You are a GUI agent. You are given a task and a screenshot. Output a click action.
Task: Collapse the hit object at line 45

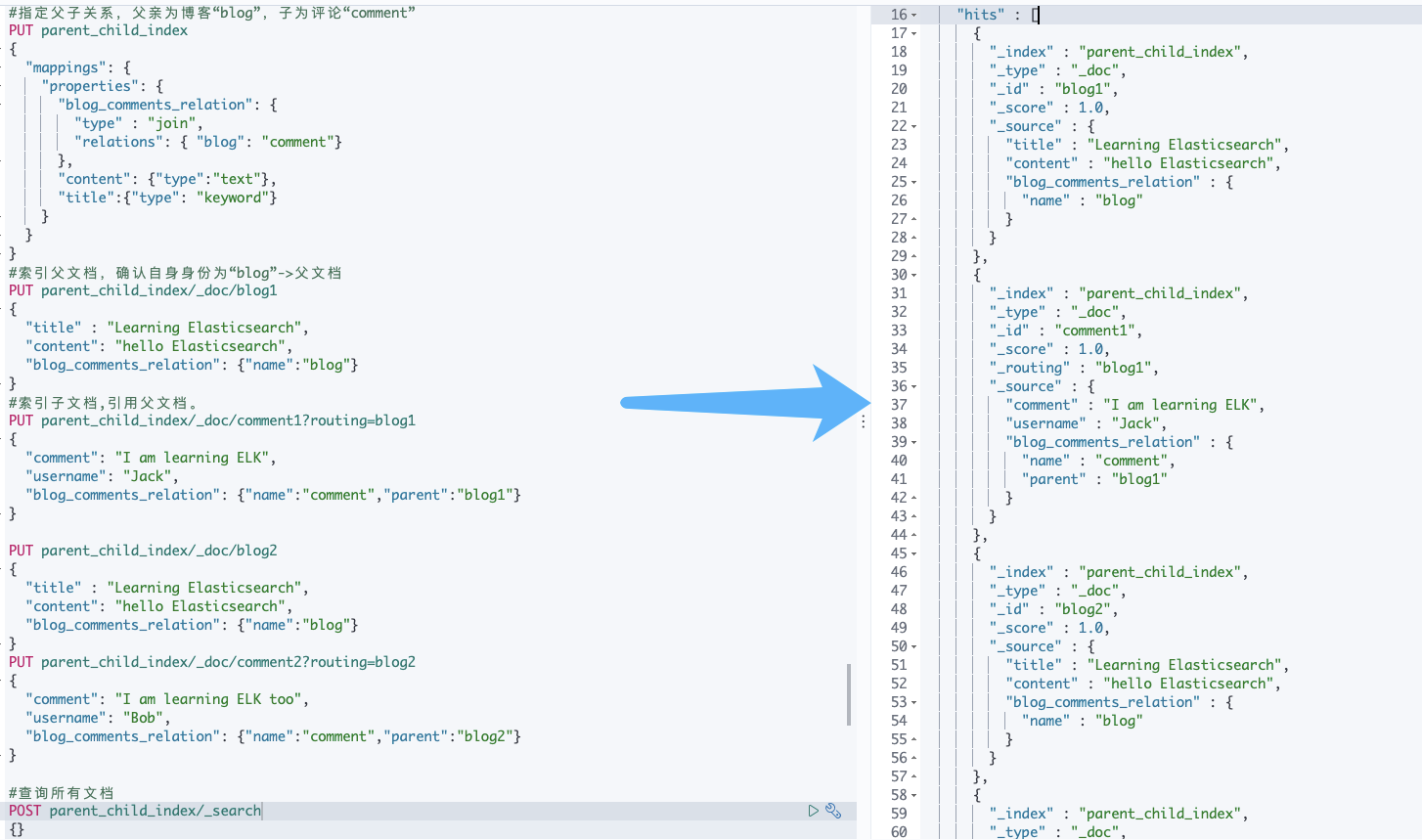coord(914,553)
